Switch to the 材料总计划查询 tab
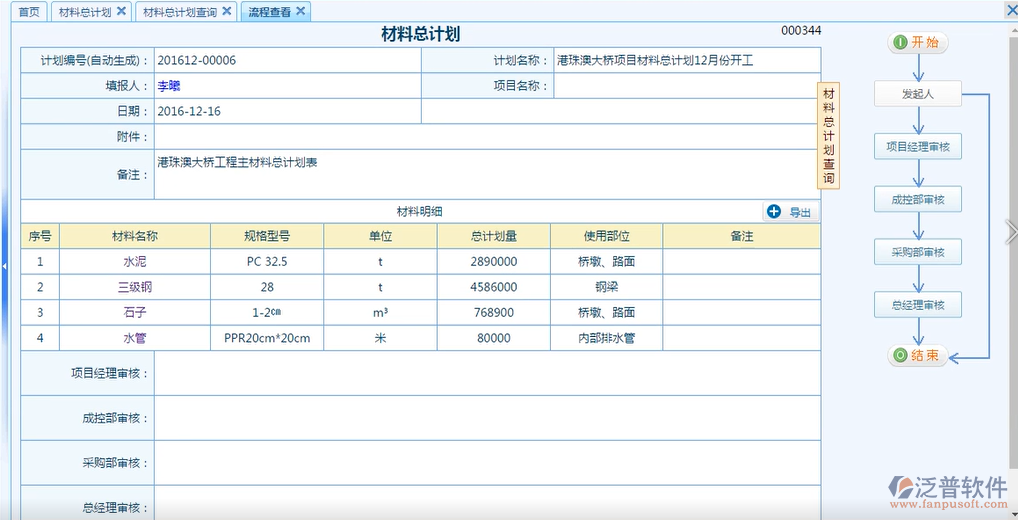1018x520 pixels. [179, 12]
